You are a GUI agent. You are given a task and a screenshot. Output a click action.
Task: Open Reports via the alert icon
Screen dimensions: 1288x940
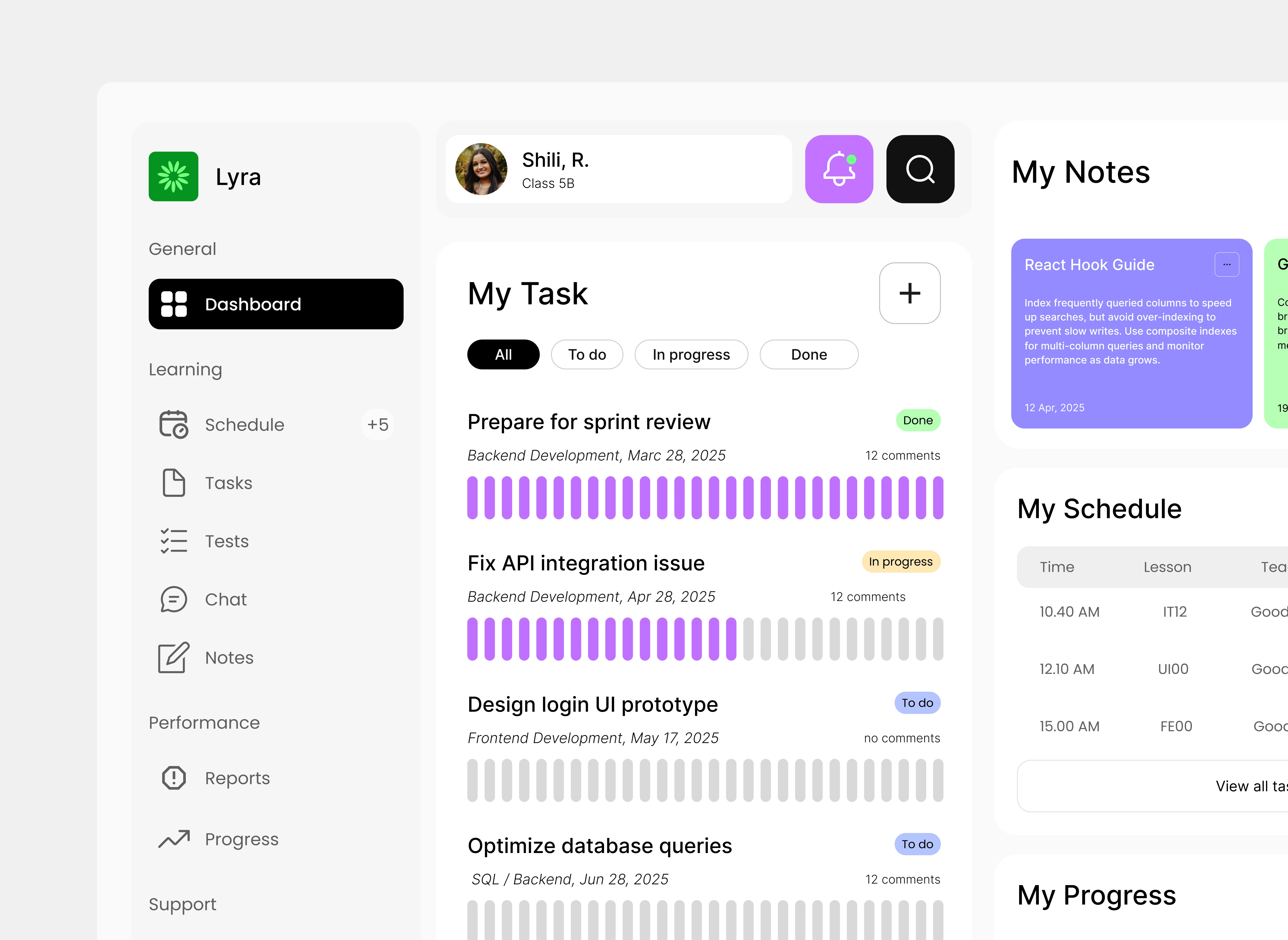tap(174, 778)
